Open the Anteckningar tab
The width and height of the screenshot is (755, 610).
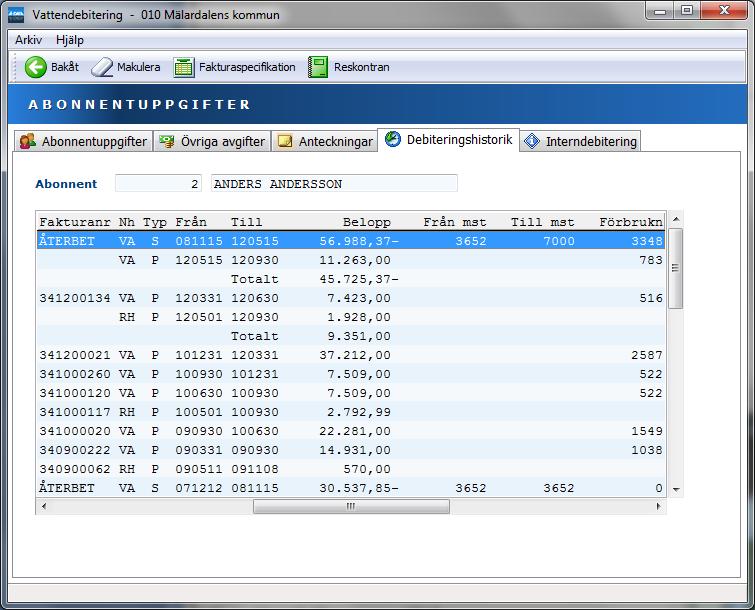(325, 141)
